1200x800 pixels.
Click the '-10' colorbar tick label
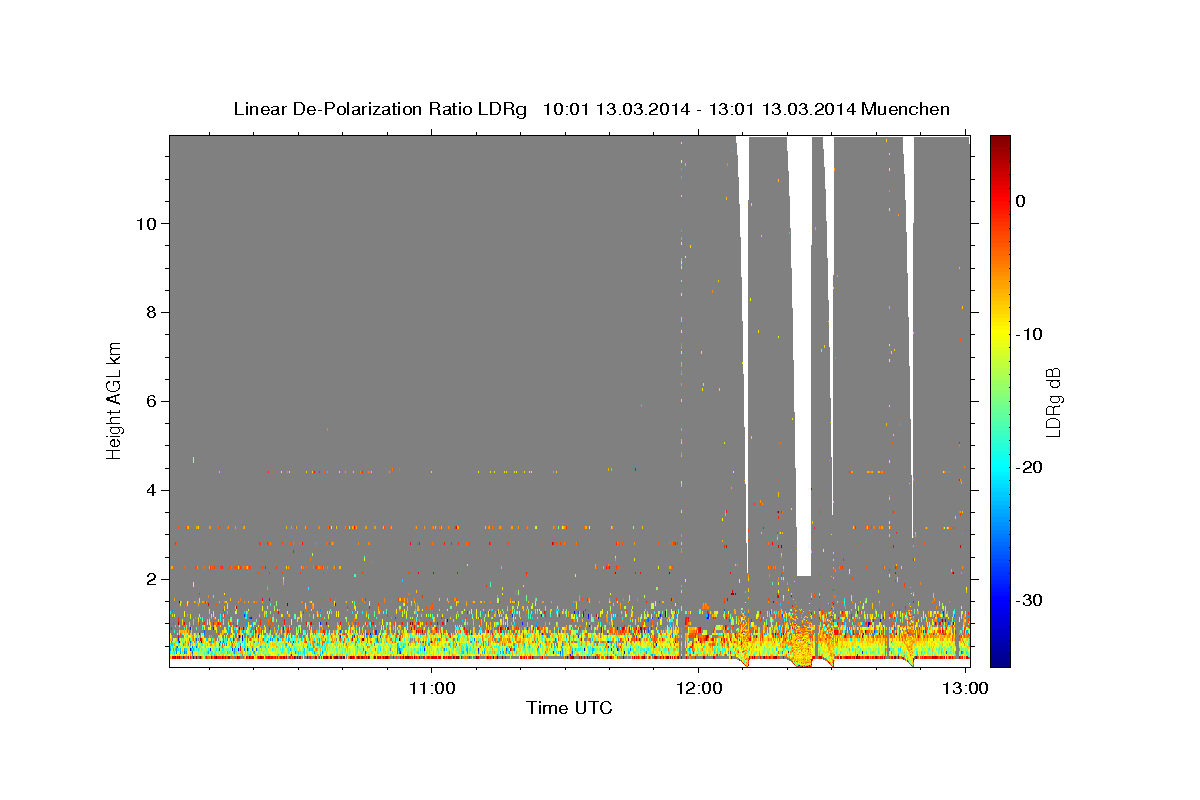[x=1029, y=334]
